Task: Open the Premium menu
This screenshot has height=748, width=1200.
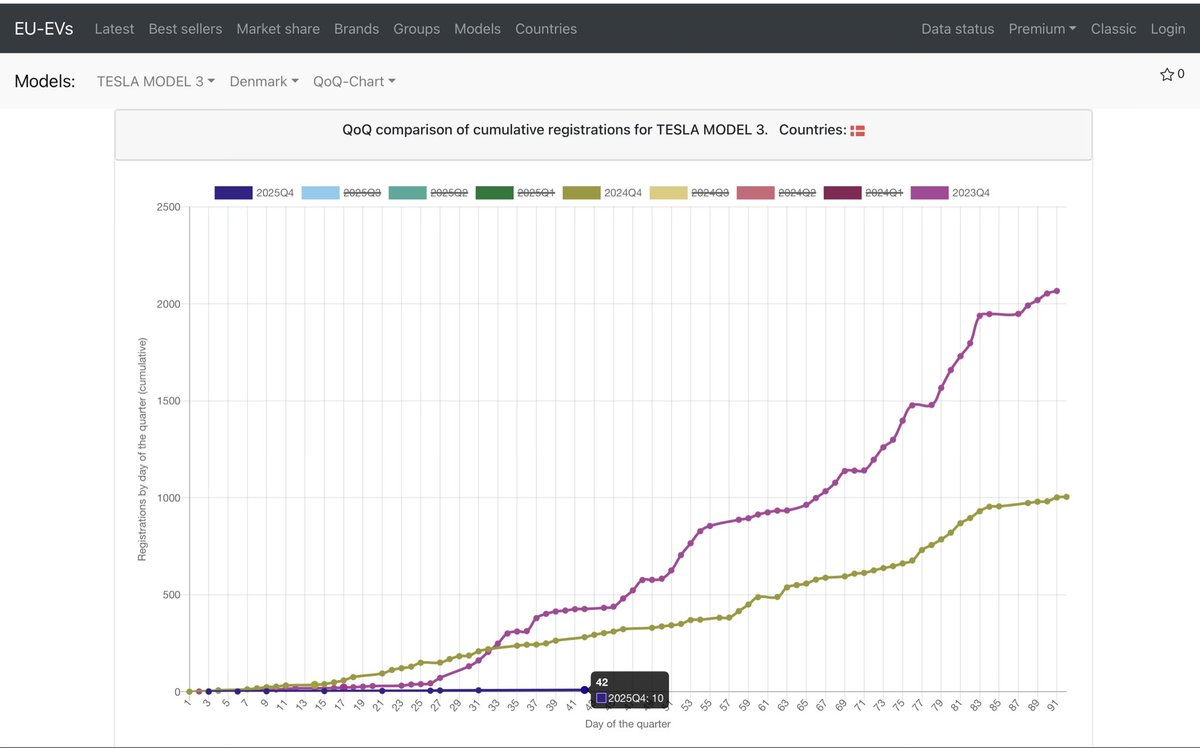Action: click(1041, 29)
